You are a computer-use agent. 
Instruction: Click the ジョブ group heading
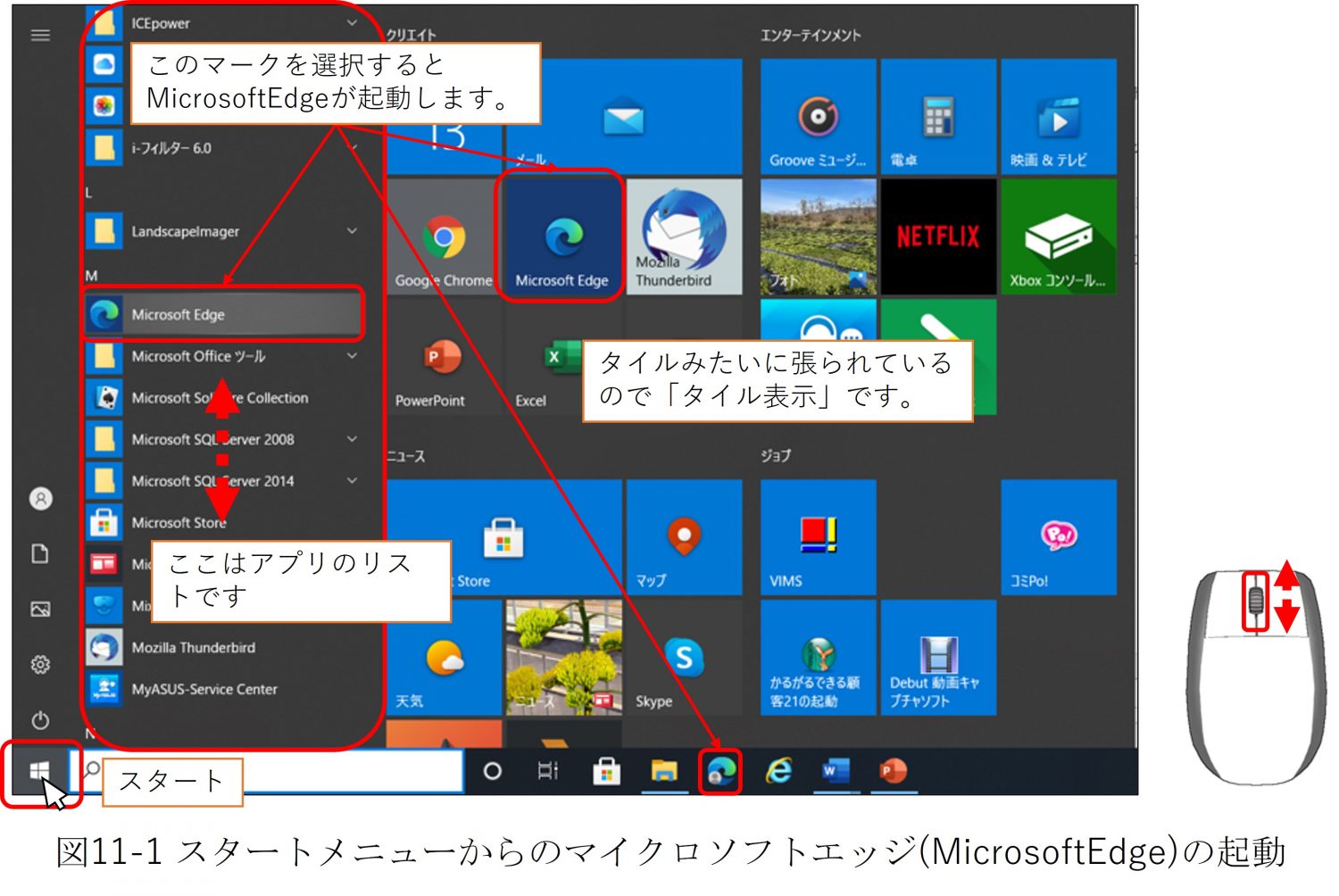[x=776, y=456]
